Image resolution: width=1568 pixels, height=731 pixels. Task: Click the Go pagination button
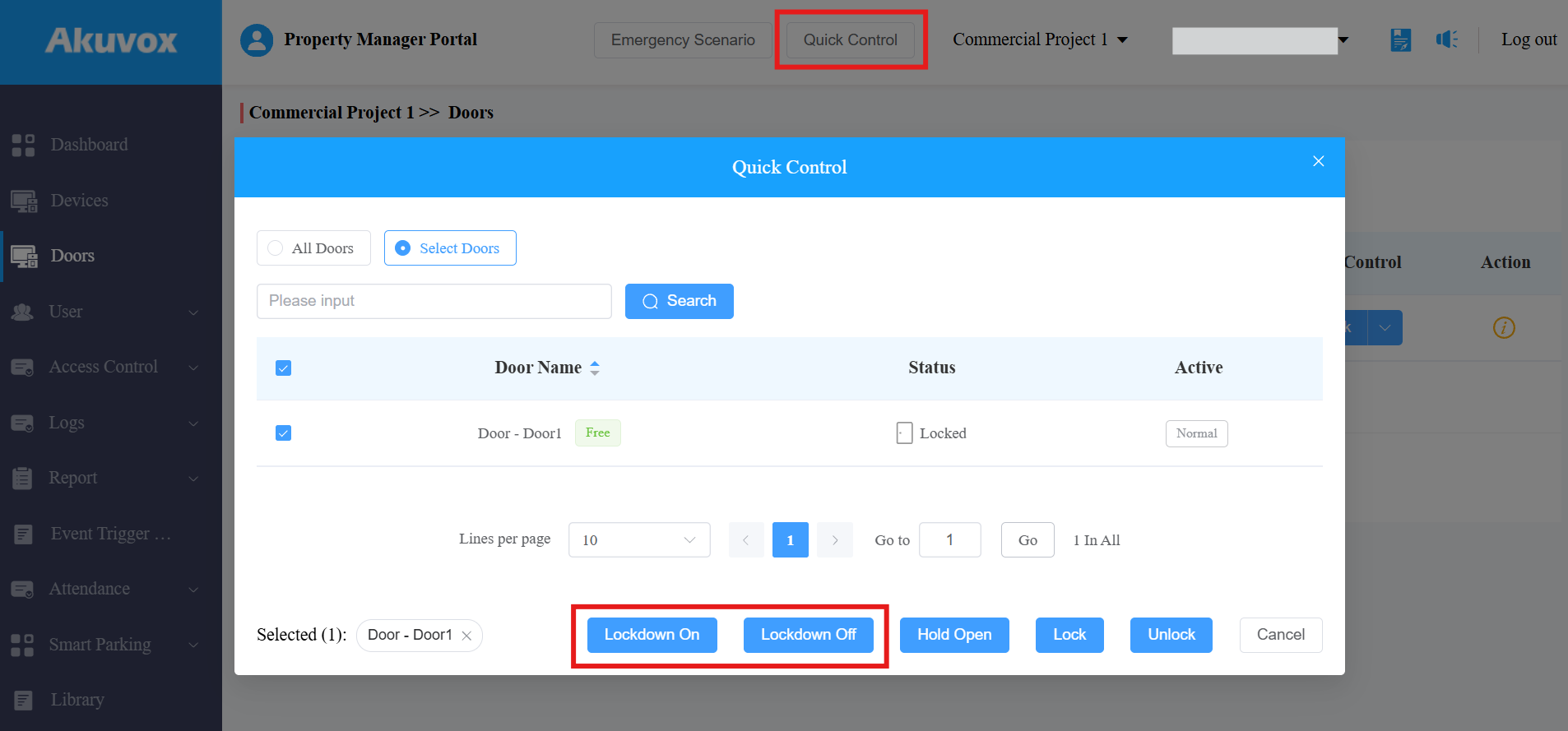point(1028,540)
